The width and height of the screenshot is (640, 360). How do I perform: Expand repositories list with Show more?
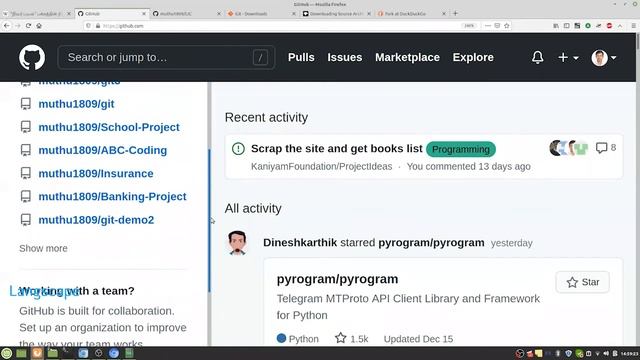43,248
